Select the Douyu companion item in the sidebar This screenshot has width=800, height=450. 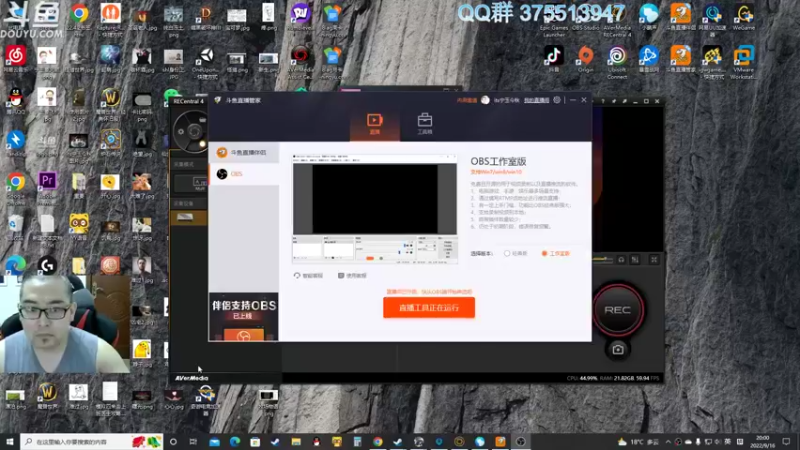point(244,153)
